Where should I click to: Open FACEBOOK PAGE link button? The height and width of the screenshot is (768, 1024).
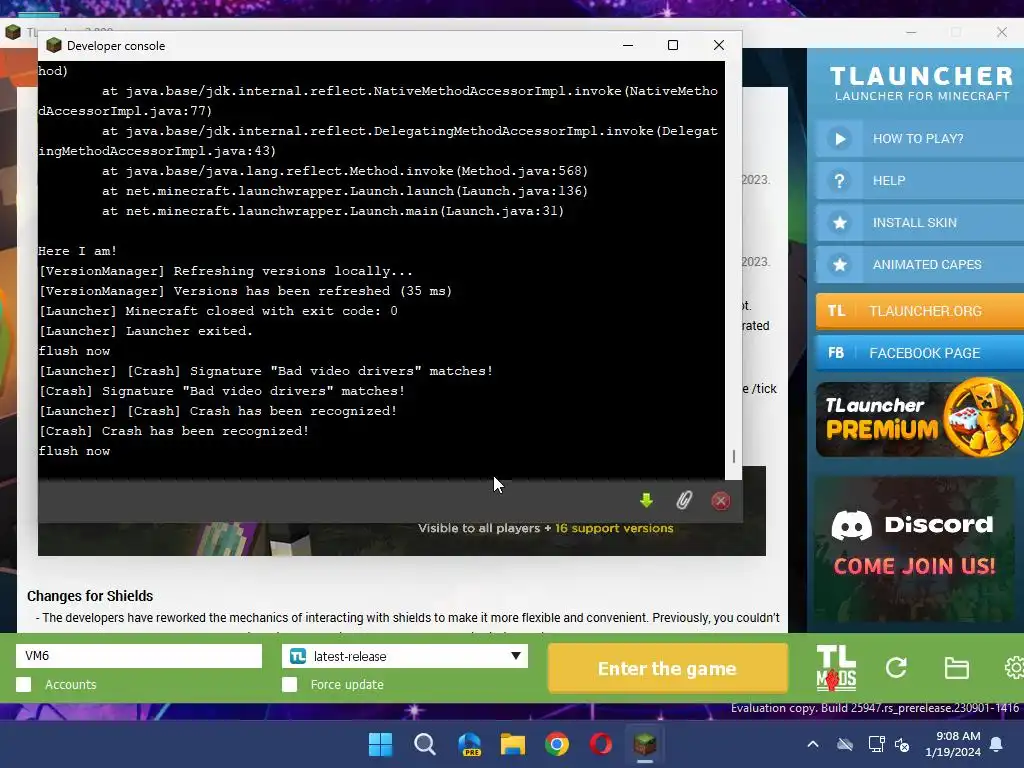(920, 353)
